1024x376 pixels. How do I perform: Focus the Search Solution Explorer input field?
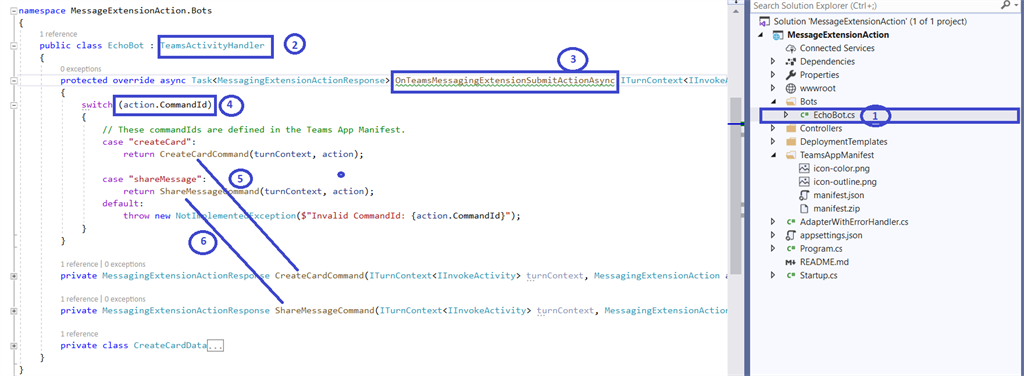[x=874, y=6]
